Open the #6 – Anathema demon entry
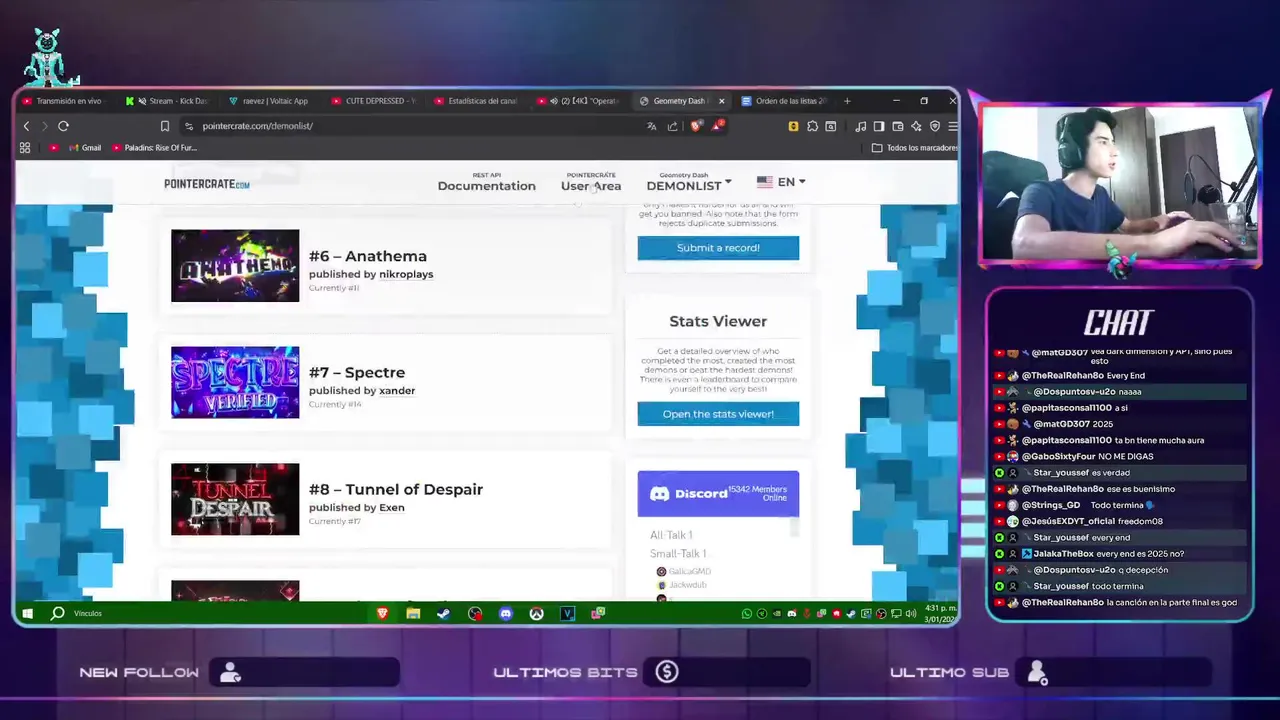1280x720 pixels. pyautogui.click(x=368, y=256)
